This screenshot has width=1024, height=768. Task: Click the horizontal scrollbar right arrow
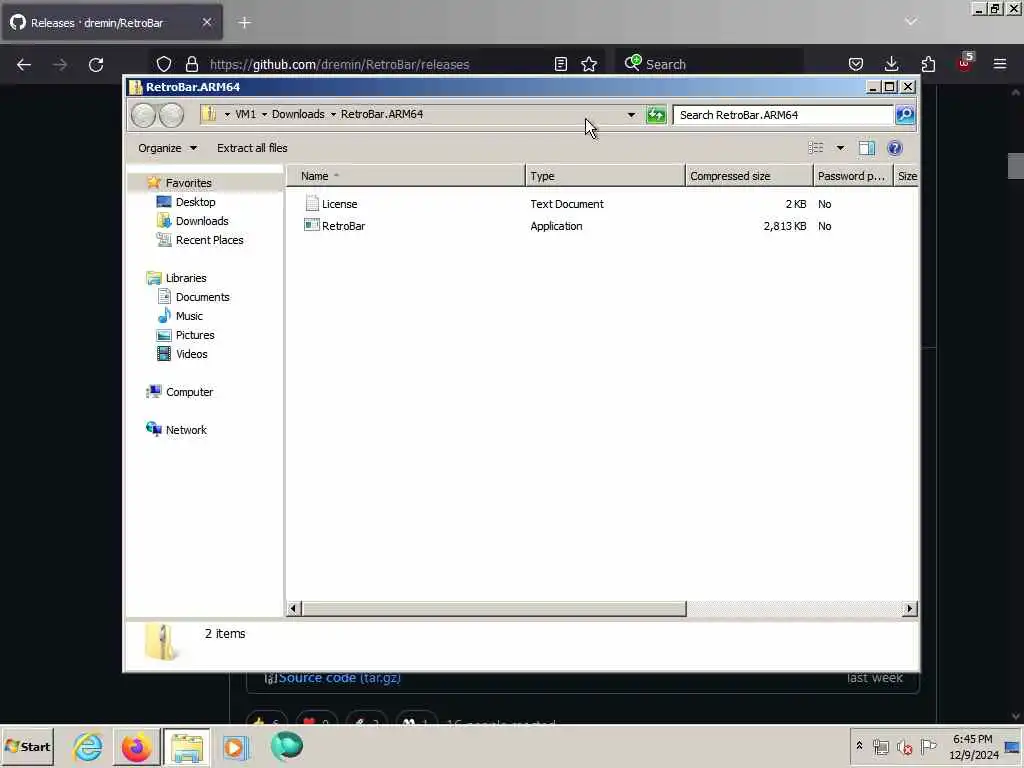coord(909,609)
